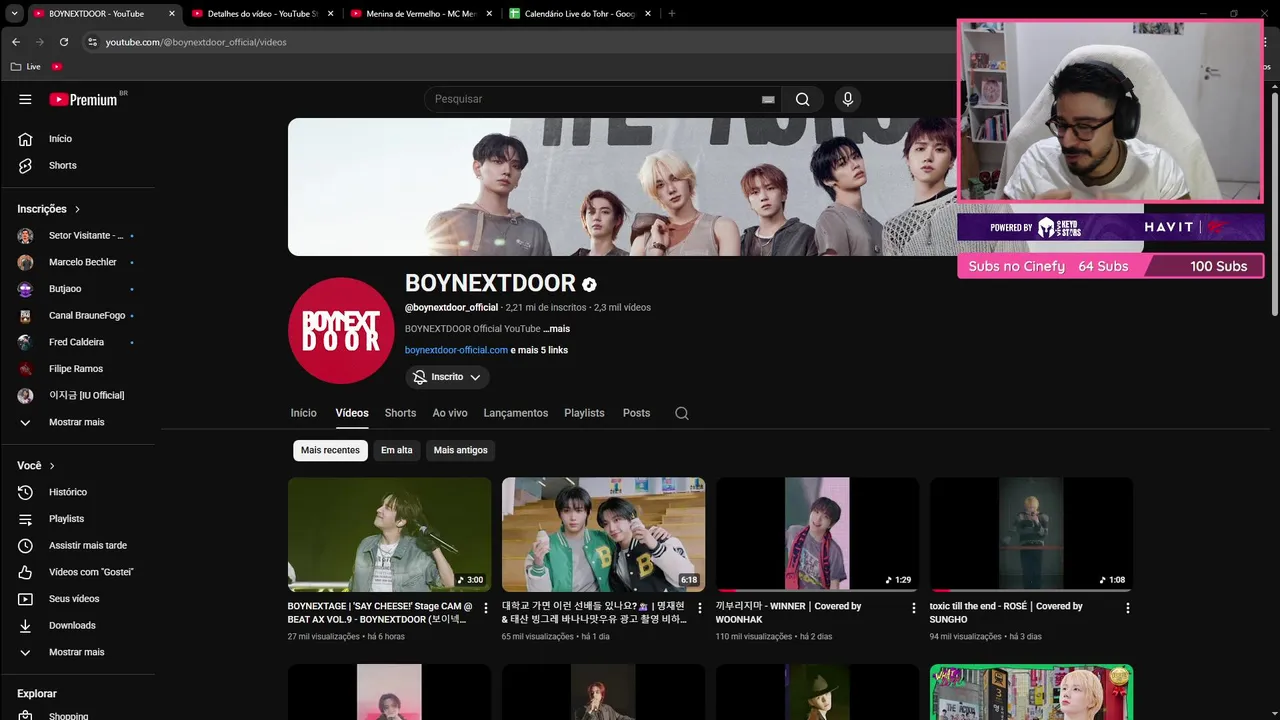The width and height of the screenshot is (1280, 720).
Task: Click the search magnifier button
Action: point(803,99)
